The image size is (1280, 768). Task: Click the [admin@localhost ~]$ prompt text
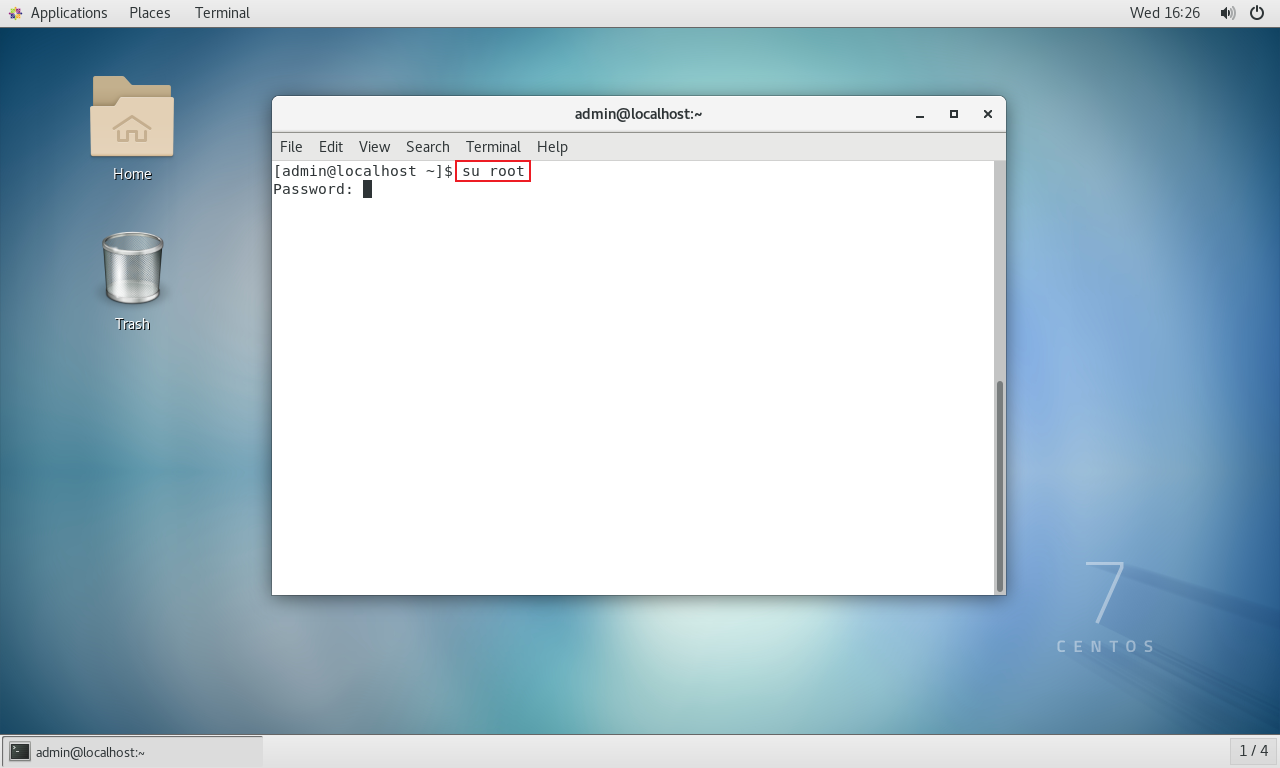(x=363, y=171)
